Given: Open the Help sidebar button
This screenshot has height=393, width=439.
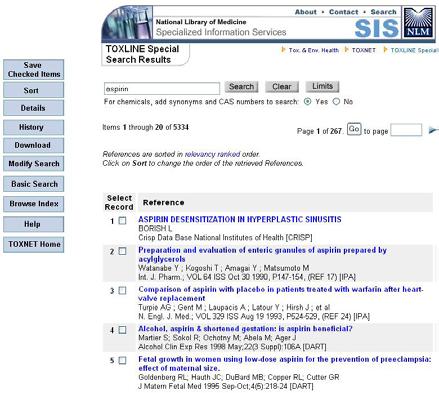Looking at the screenshot, I should 34,224.
